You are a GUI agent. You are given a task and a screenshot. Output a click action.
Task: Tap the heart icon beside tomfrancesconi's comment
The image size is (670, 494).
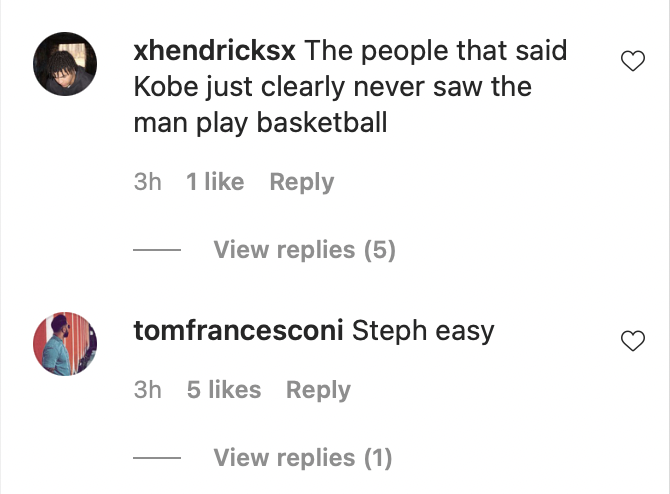(x=633, y=342)
